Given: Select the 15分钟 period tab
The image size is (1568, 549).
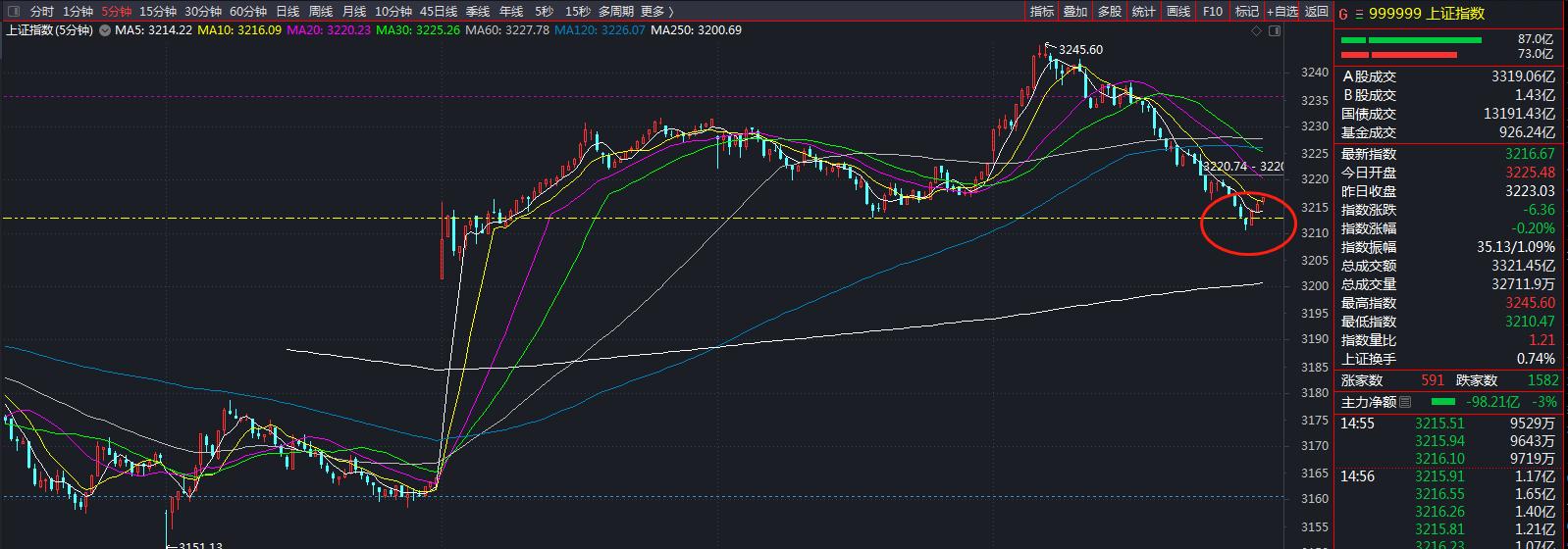Looking at the screenshot, I should coord(158,12).
